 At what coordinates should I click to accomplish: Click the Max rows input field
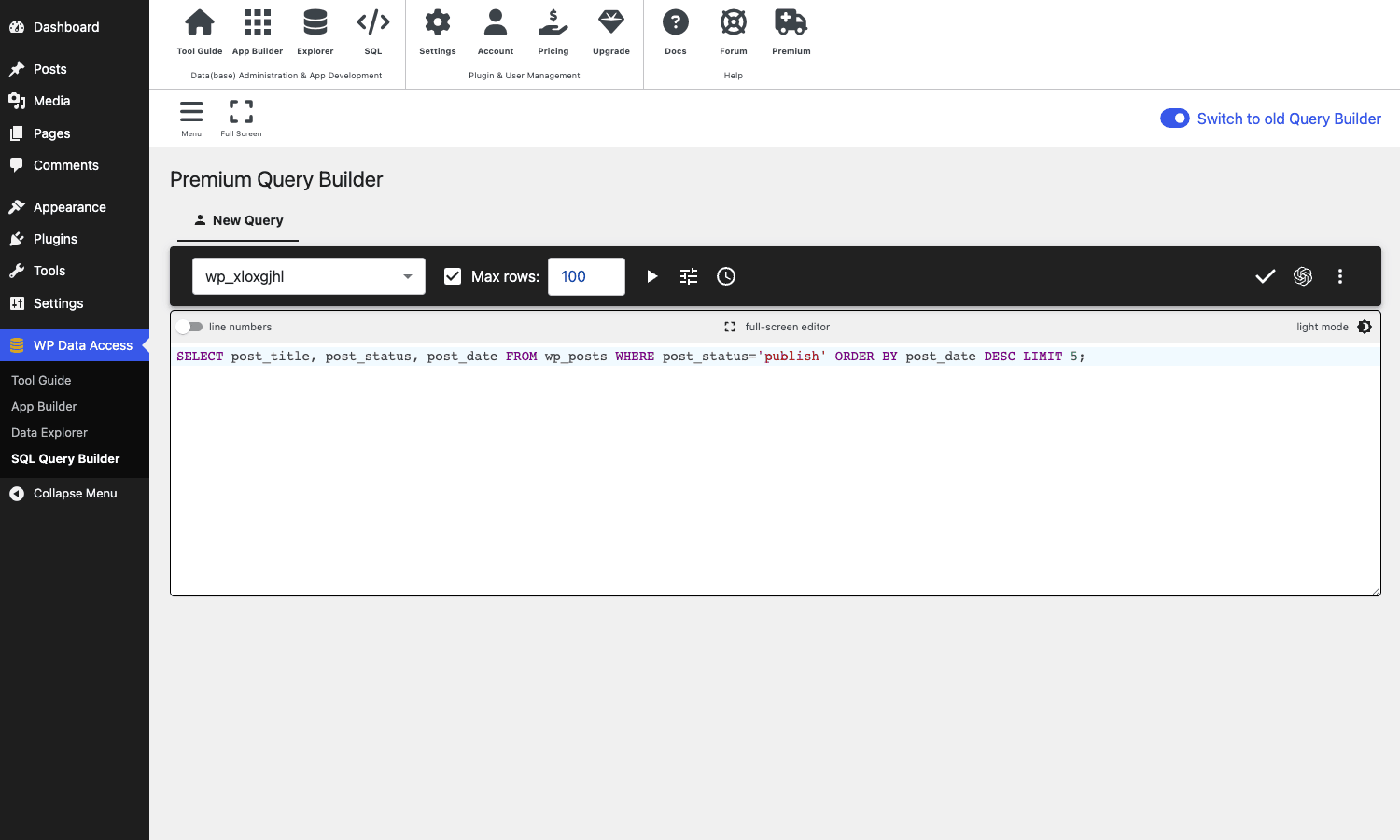(x=586, y=276)
